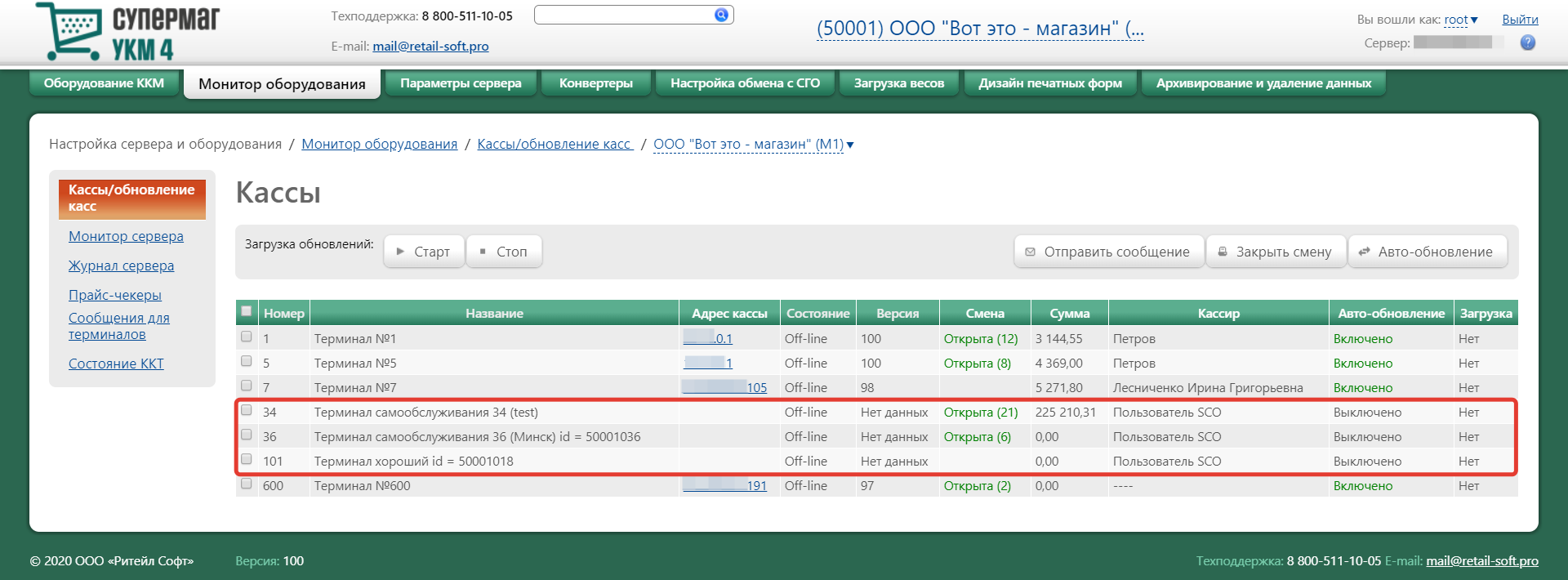Image resolution: width=1568 pixels, height=580 pixels.
Task: Go to the Конвертеры tab
Action: pyautogui.click(x=596, y=83)
